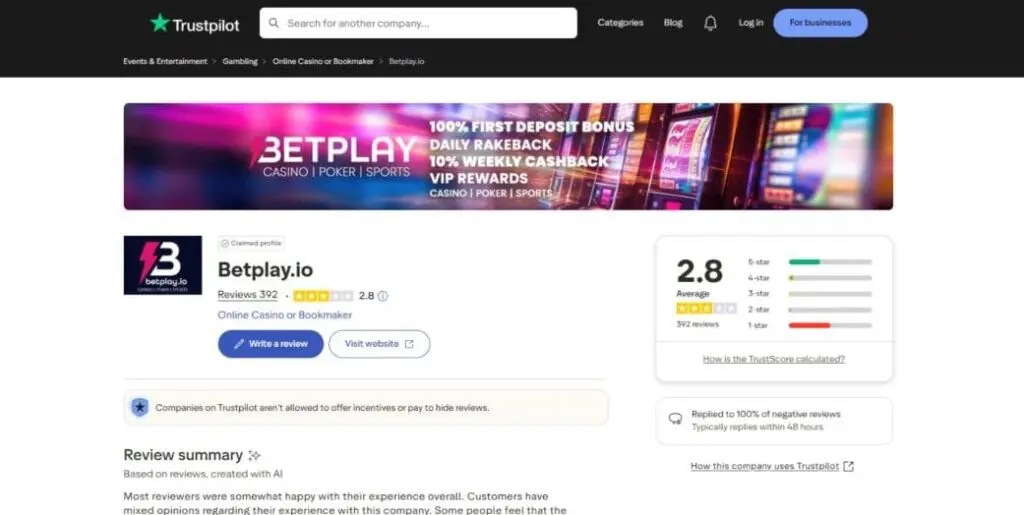Click the Betplay promotional banner

(508, 156)
